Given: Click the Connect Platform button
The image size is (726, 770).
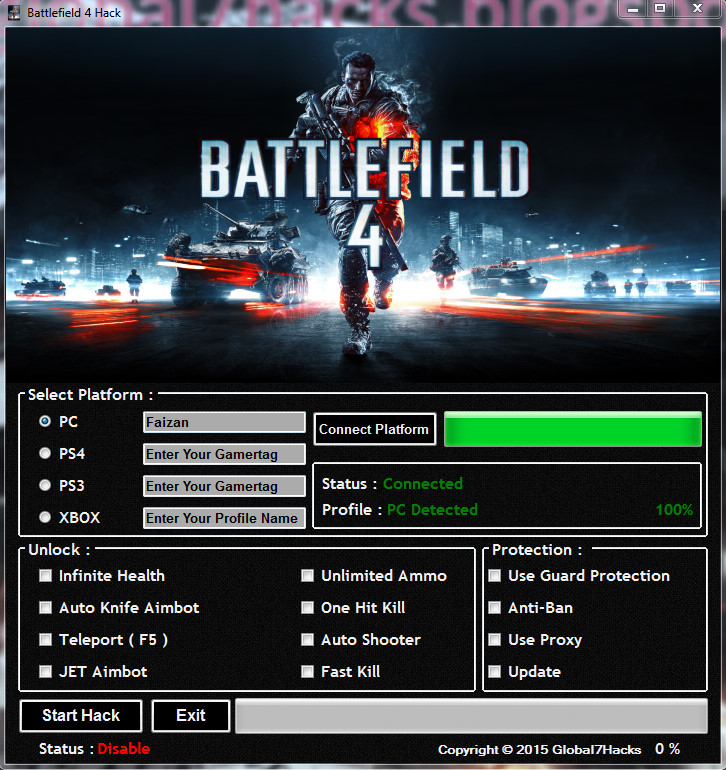Looking at the screenshot, I should tap(374, 429).
